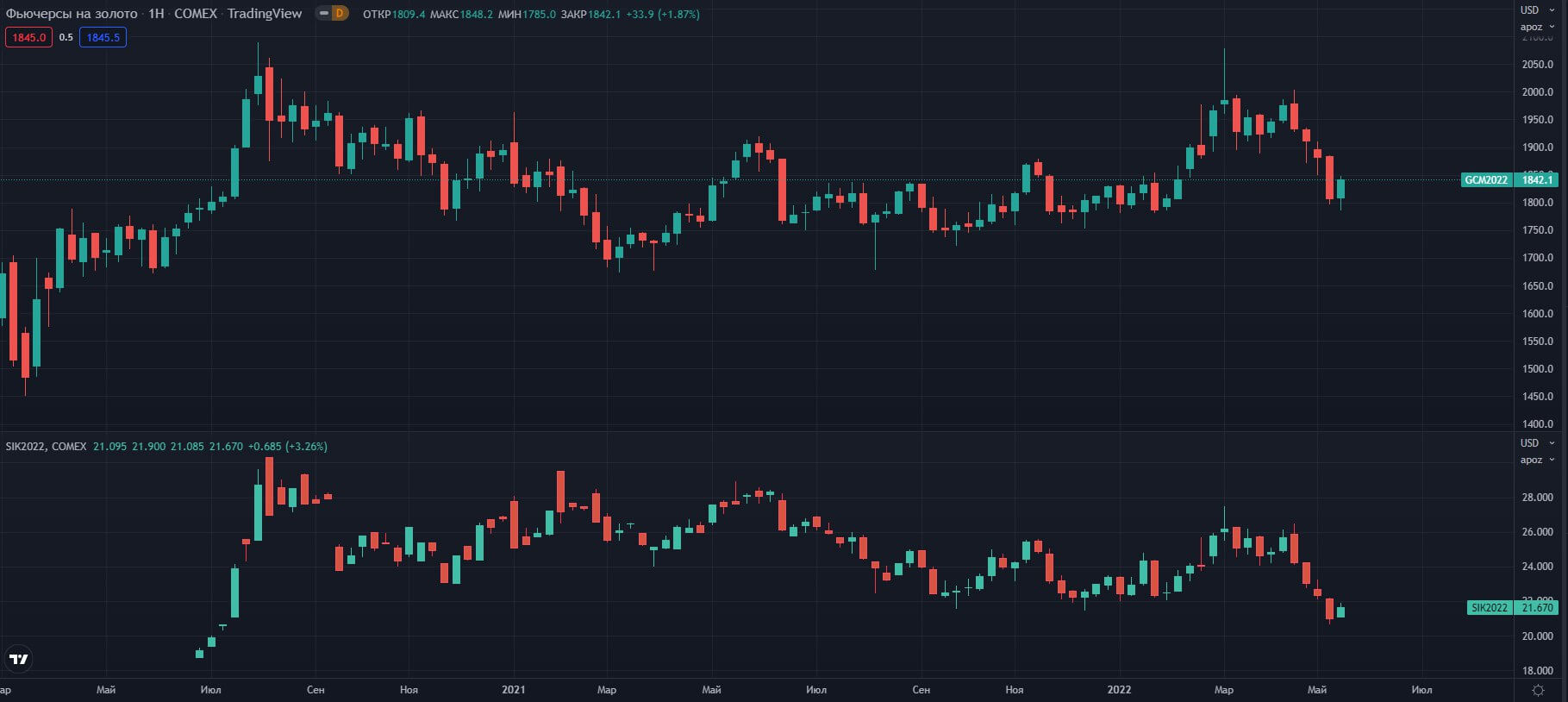This screenshot has width=1568, height=702.
Task: Click the МИН 1785.0 low value
Action: (x=527, y=15)
